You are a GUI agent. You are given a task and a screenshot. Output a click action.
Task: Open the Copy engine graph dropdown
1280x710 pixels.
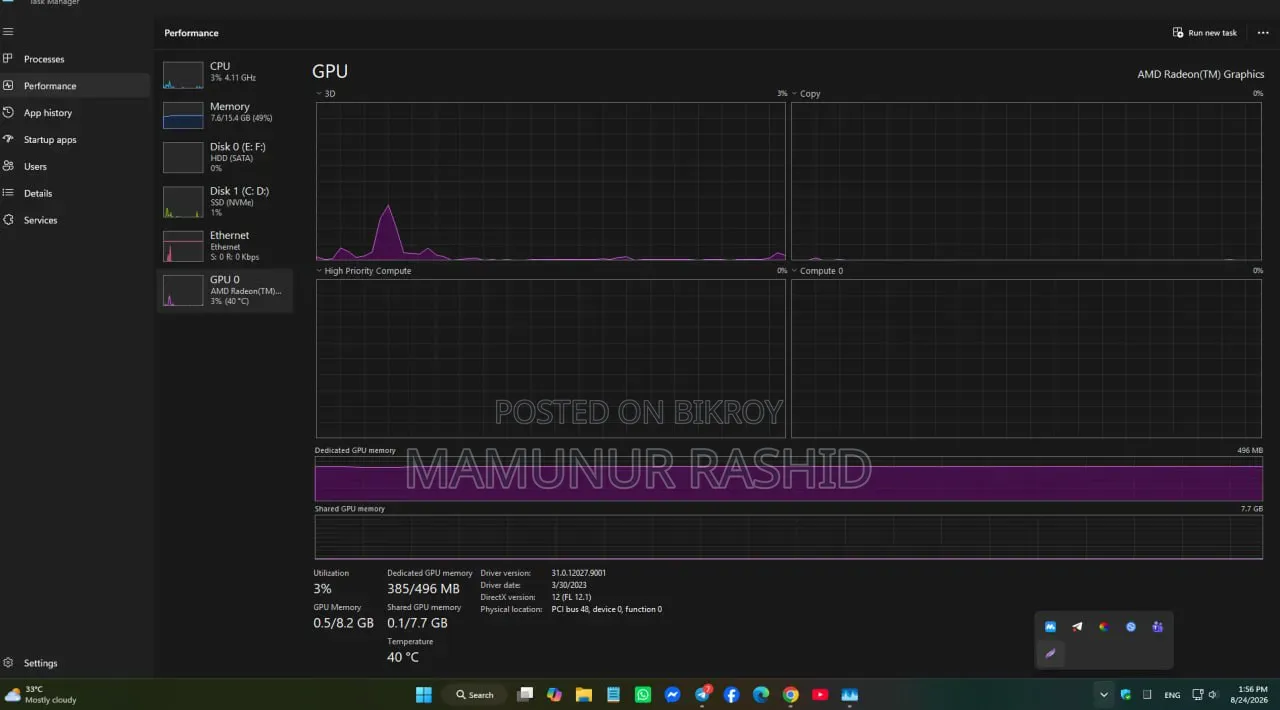point(795,94)
